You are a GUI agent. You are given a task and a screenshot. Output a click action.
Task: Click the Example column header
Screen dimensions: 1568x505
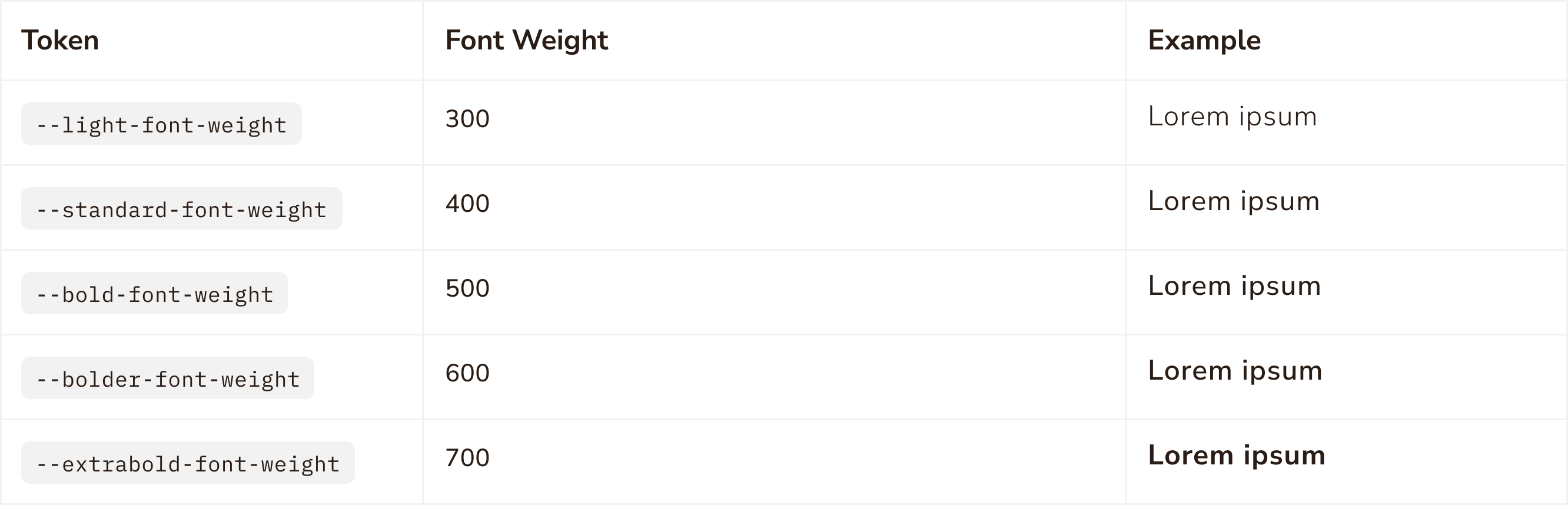[x=1204, y=41]
